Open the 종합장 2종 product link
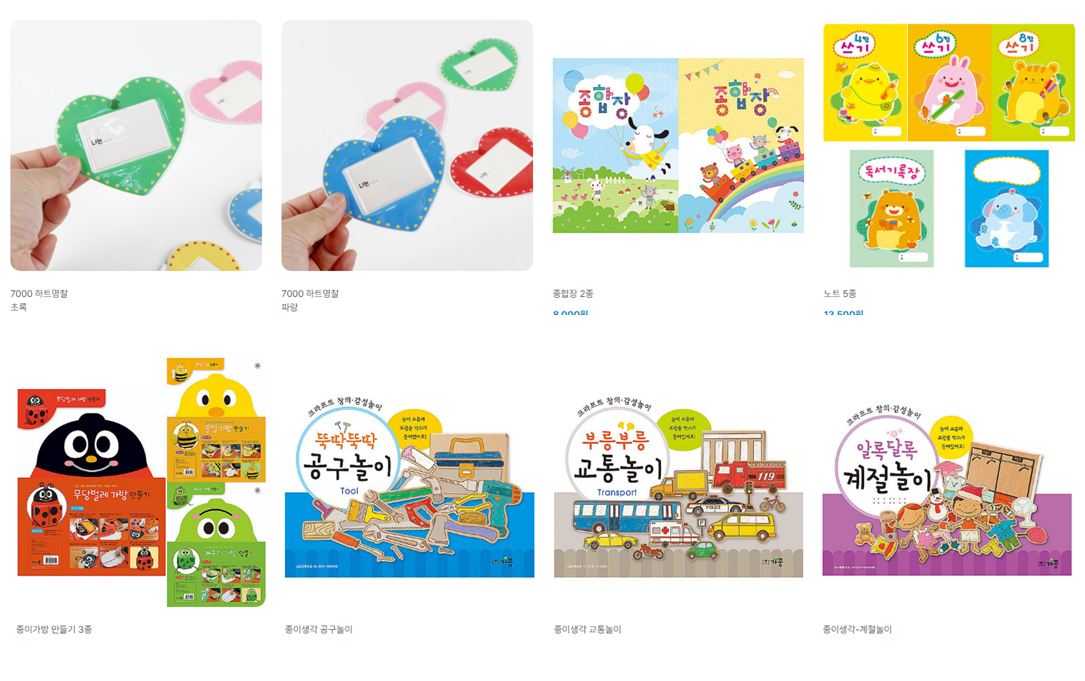The height and width of the screenshot is (681, 1085). click(573, 293)
